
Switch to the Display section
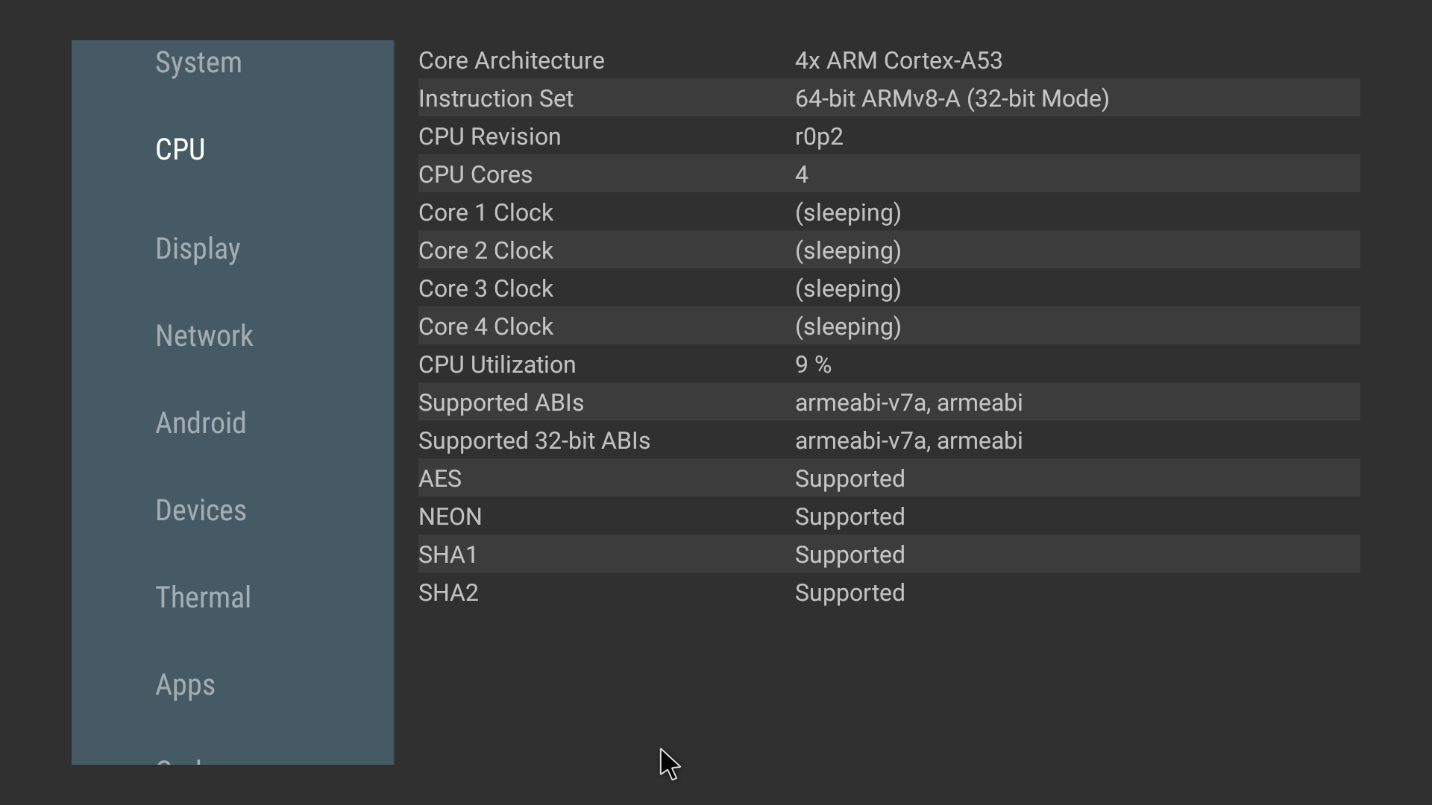(x=197, y=249)
